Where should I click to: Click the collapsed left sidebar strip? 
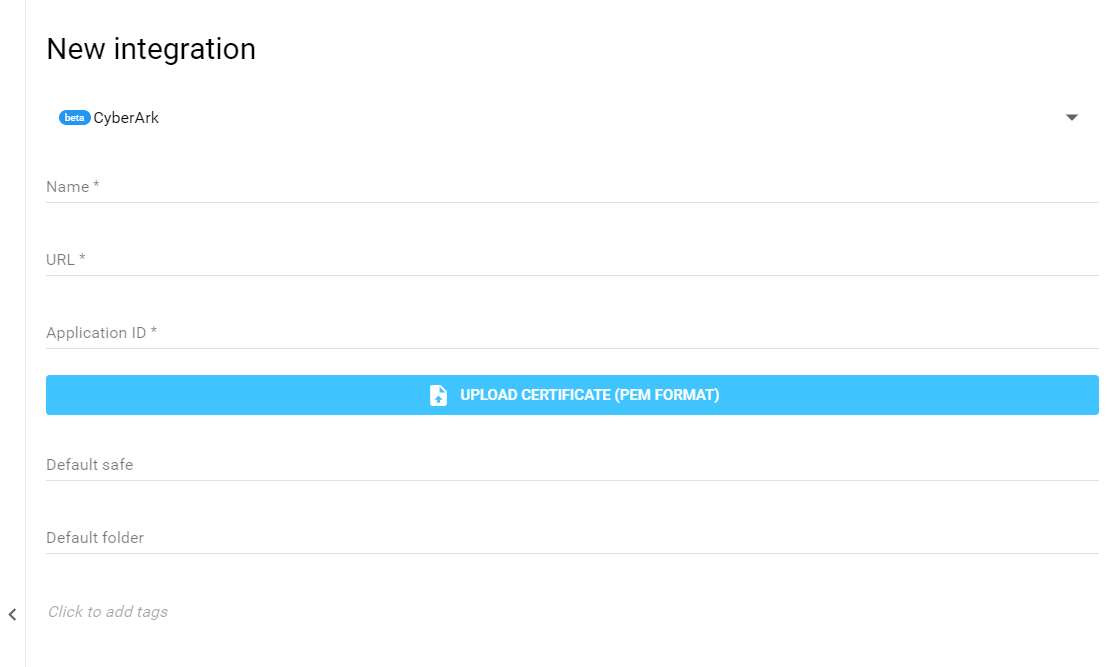point(12,300)
